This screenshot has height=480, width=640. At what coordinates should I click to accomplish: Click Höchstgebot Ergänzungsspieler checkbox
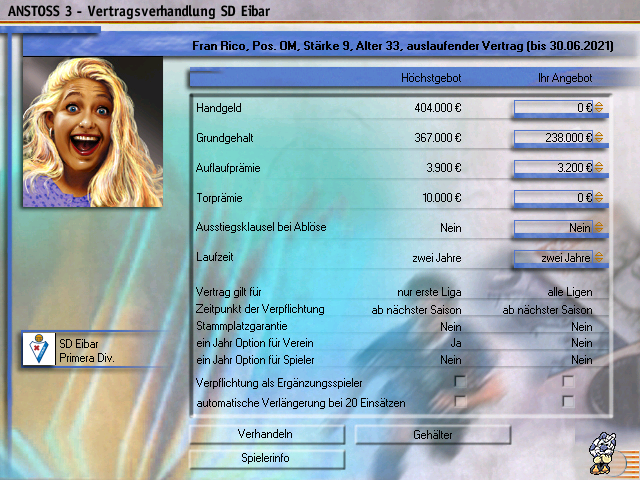tap(460, 382)
